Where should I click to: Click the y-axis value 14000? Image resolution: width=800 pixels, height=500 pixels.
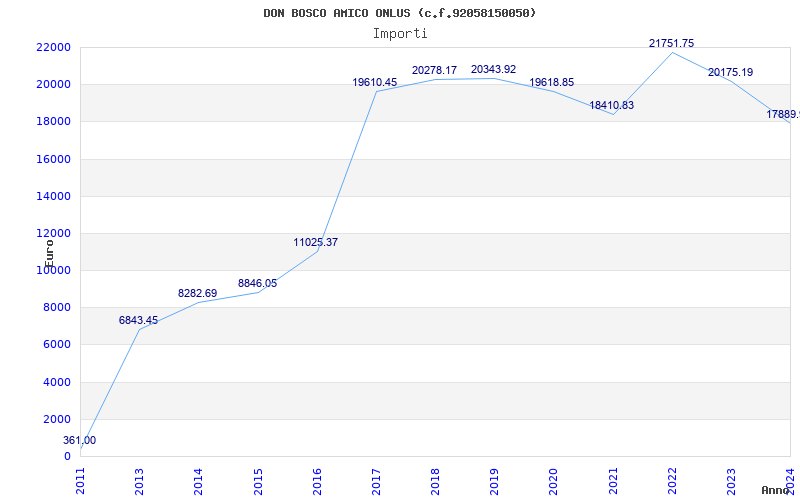tap(53, 196)
